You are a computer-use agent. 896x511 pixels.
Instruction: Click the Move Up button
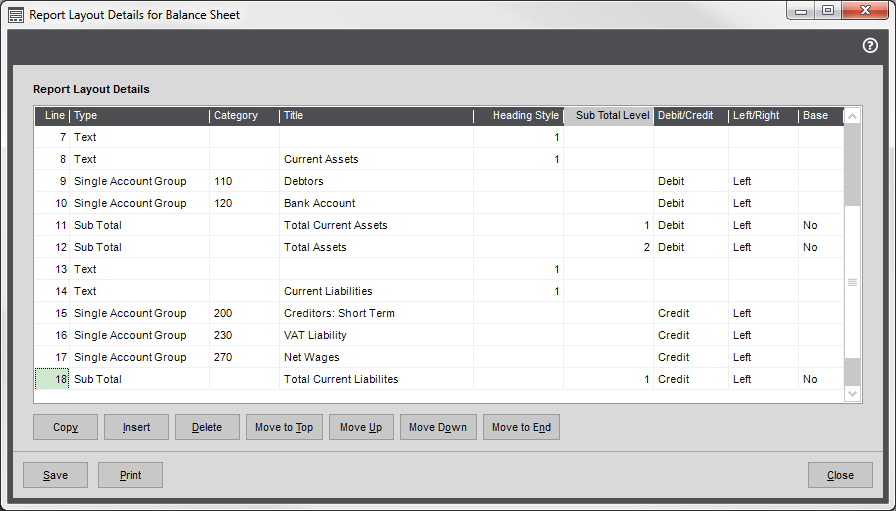coord(361,427)
